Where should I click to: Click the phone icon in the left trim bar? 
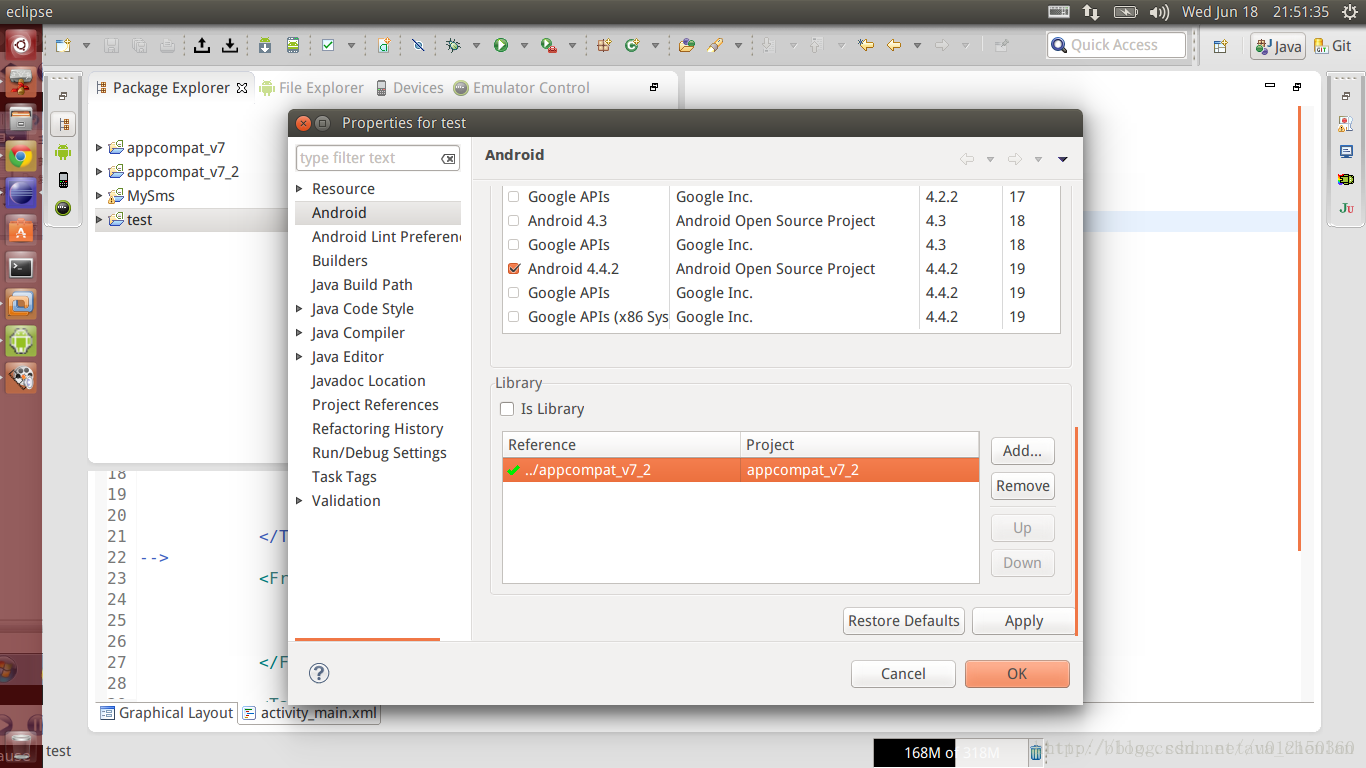63,180
